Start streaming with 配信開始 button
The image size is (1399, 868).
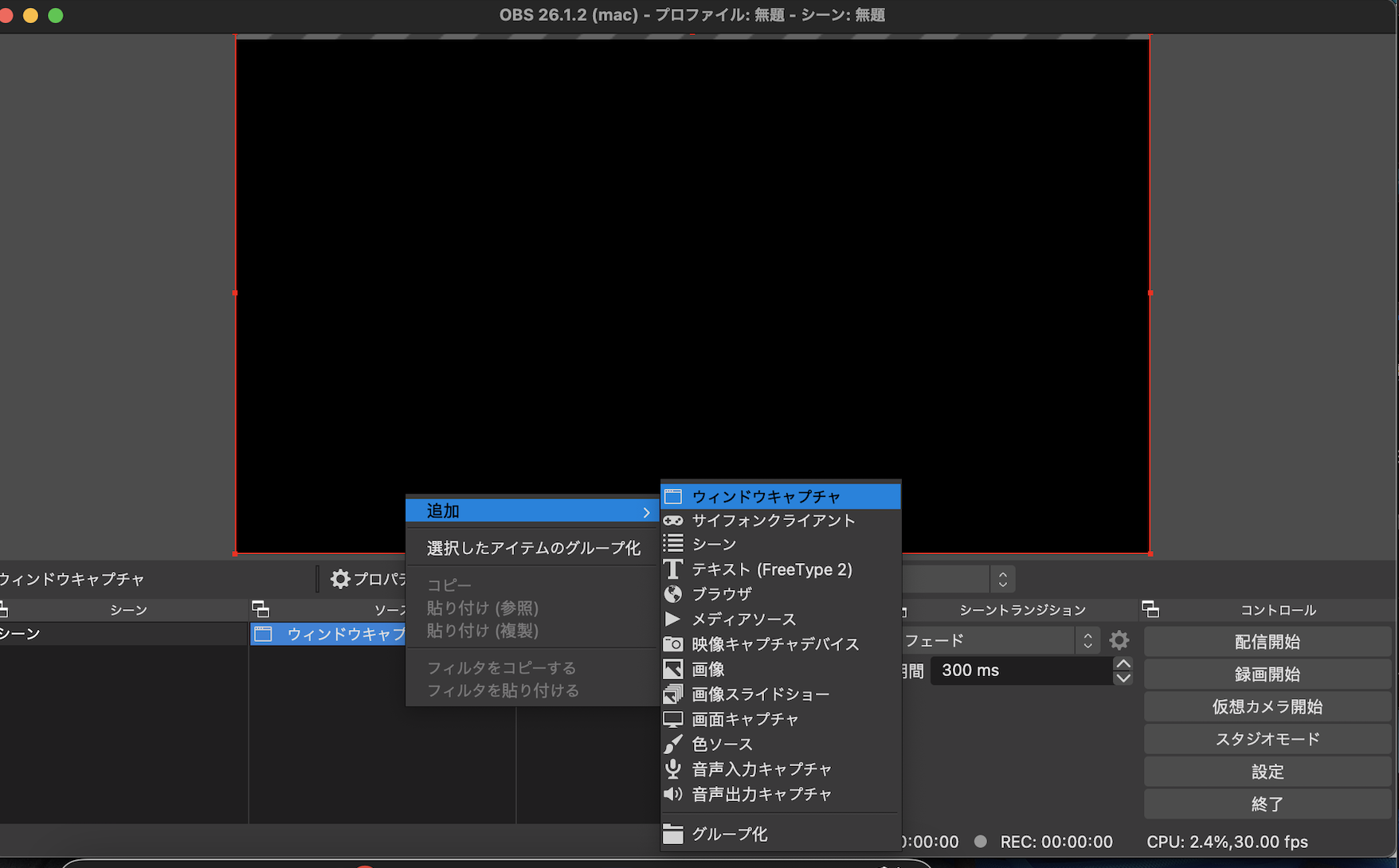tap(1267, 641)
